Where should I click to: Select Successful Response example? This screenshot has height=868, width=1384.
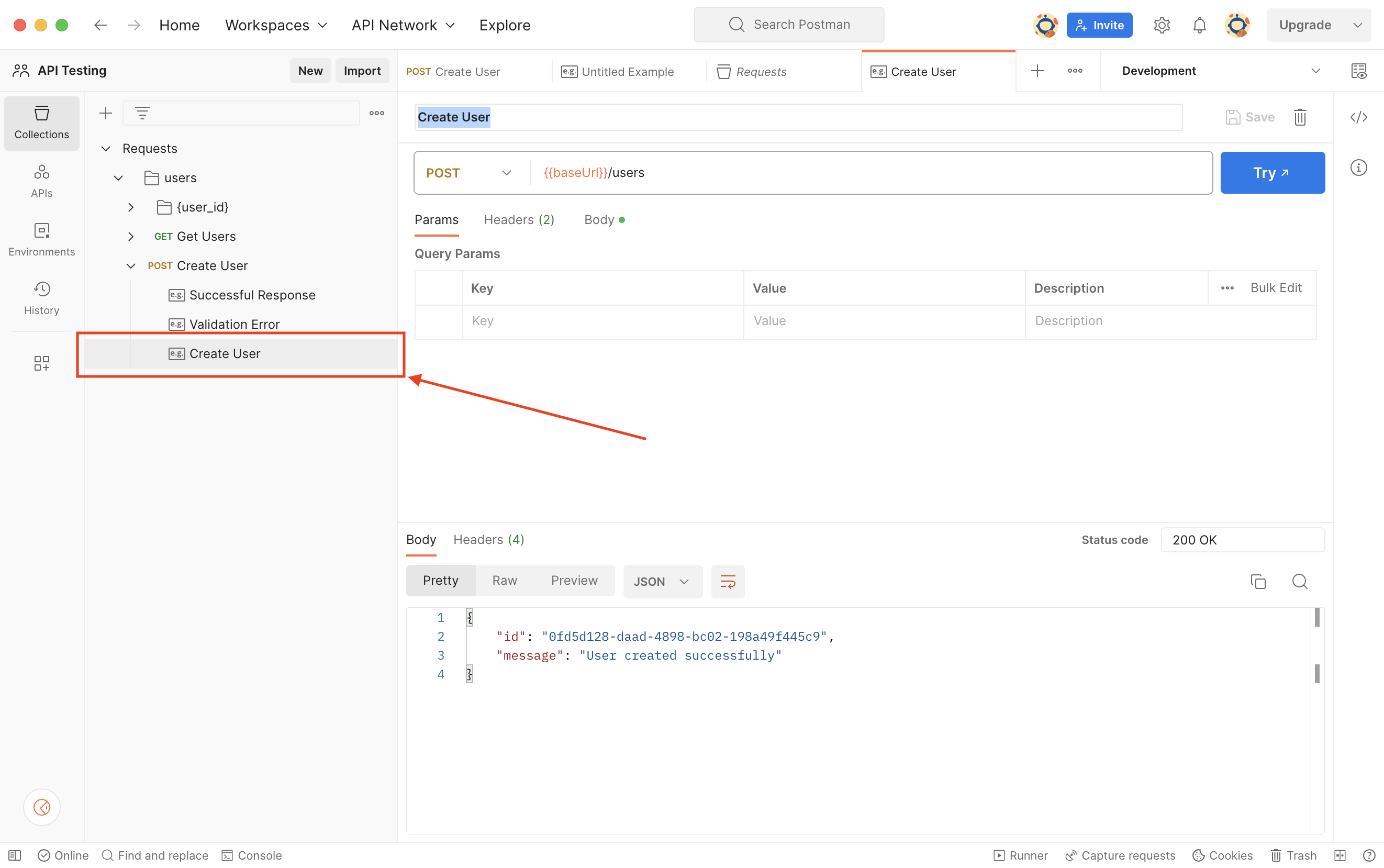coord(252,294)
